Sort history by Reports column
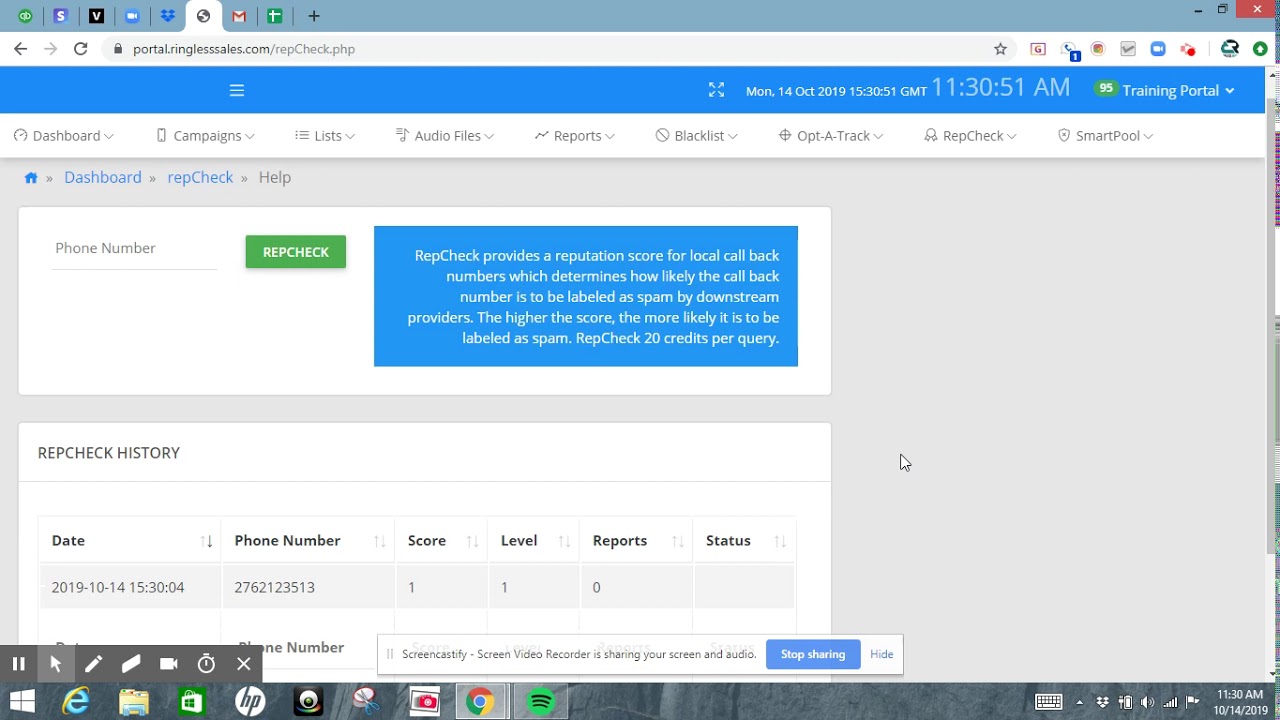The height and width of the screenshot is (720, 1280). point(636,541)
